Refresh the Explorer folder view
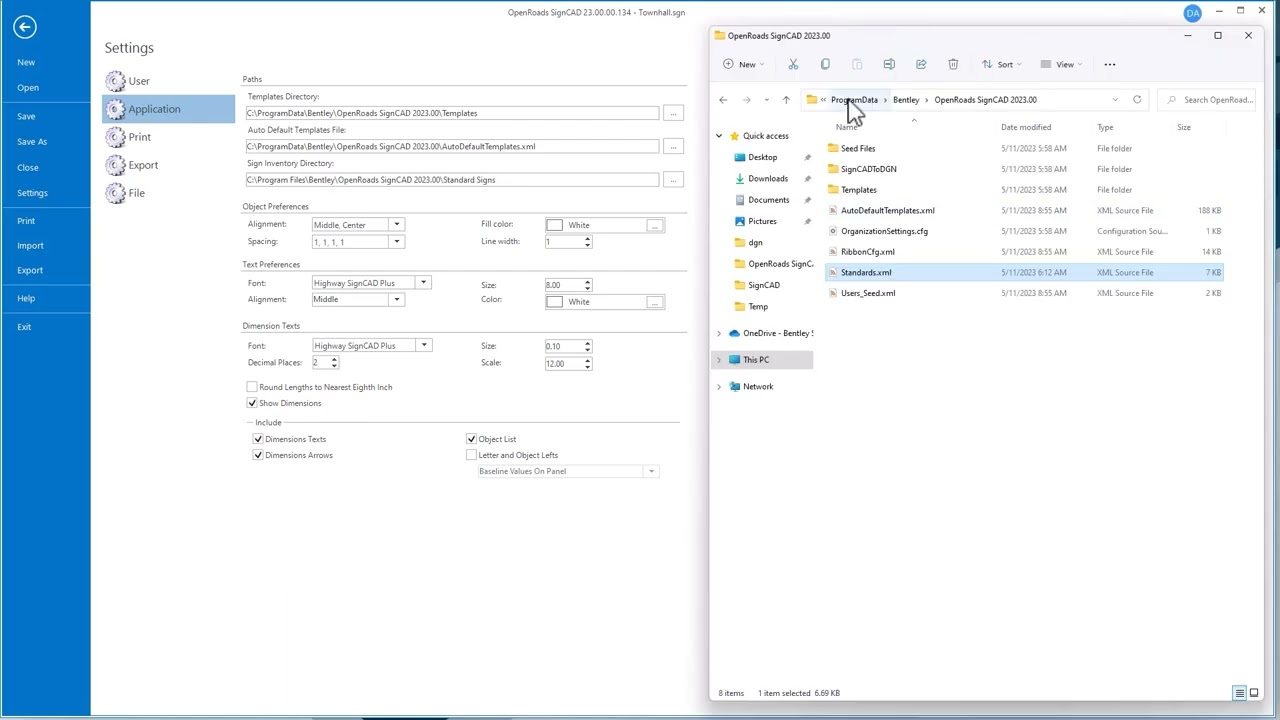 [x=1137, y=100]
